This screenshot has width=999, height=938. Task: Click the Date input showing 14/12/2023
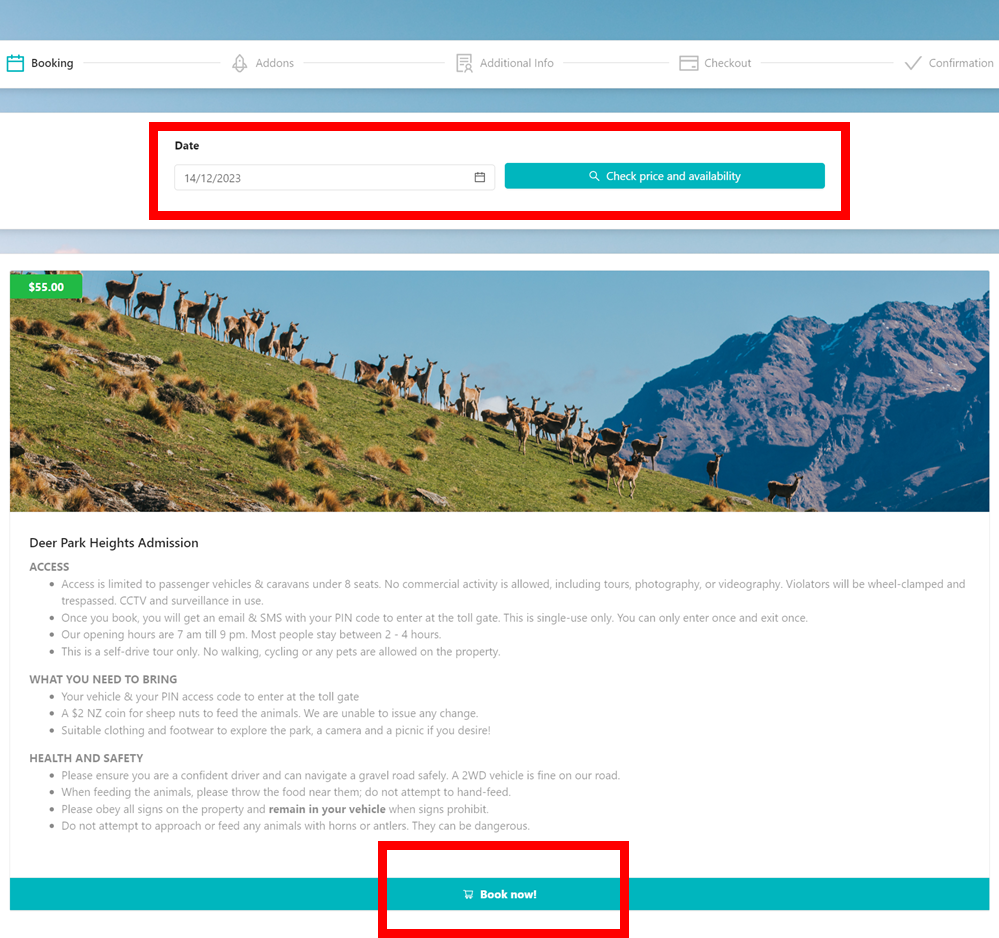pos(334,178)
